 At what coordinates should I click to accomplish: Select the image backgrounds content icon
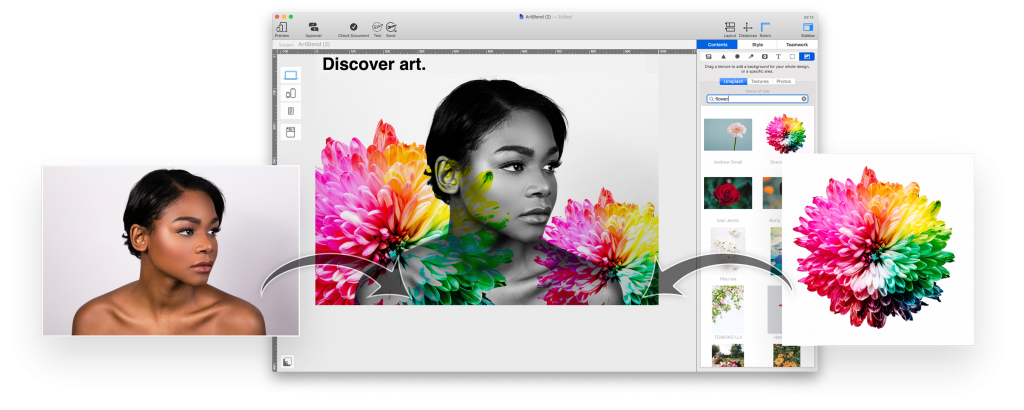click(807, 57)
